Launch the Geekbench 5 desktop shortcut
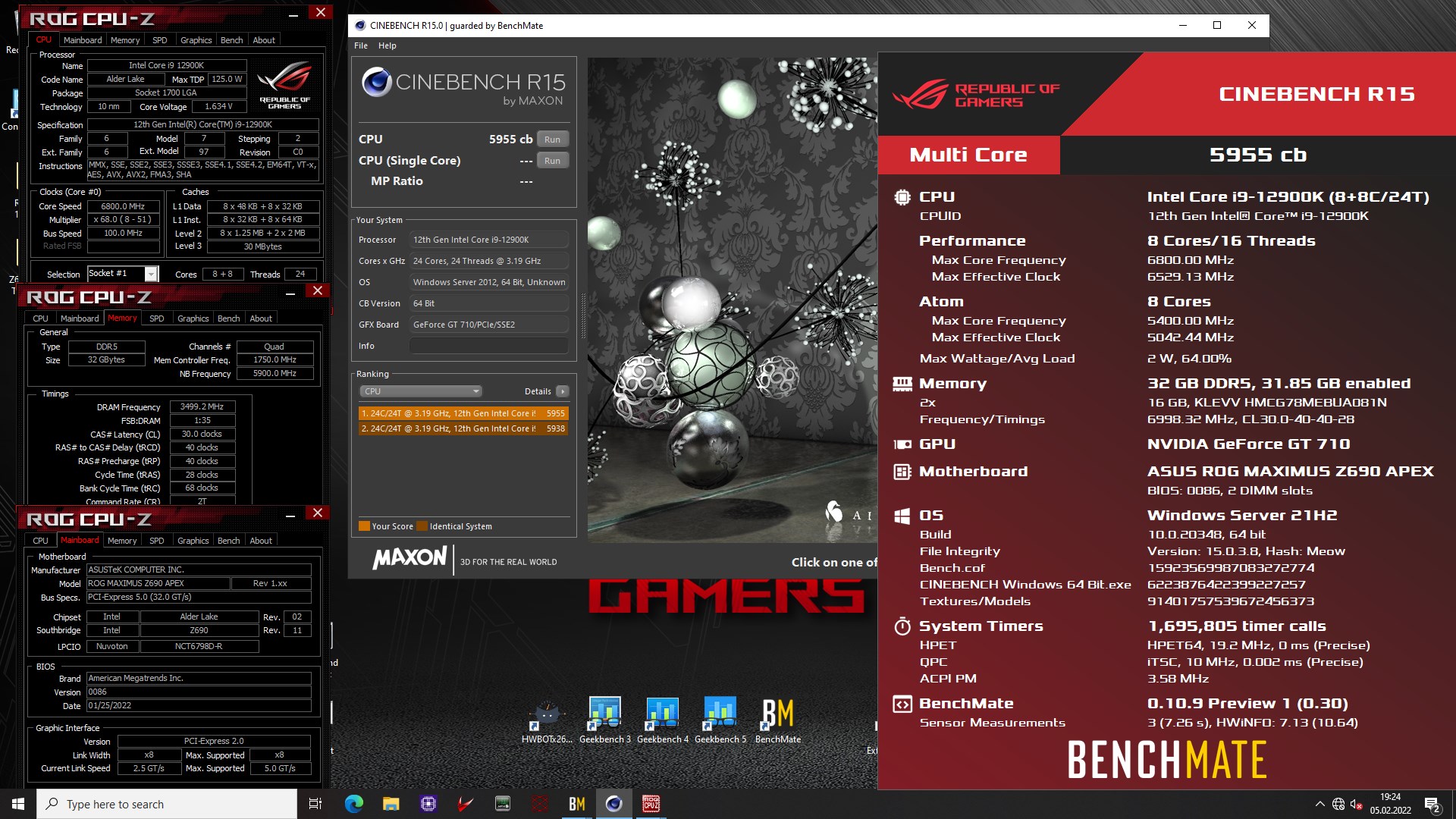 click(720, 721)
